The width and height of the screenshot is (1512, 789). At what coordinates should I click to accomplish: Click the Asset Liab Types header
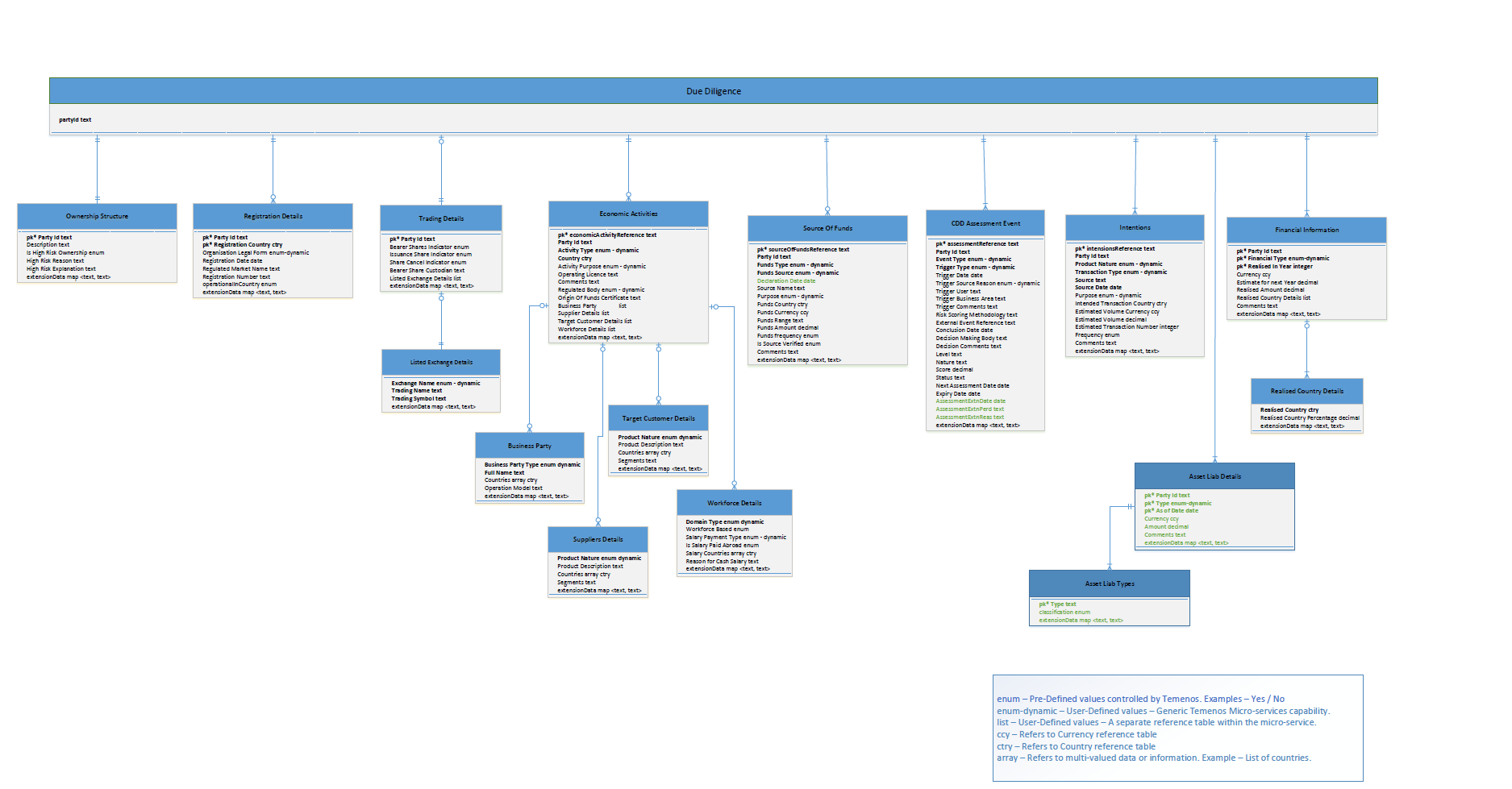pyautogui.click(x=1109, y=583)
